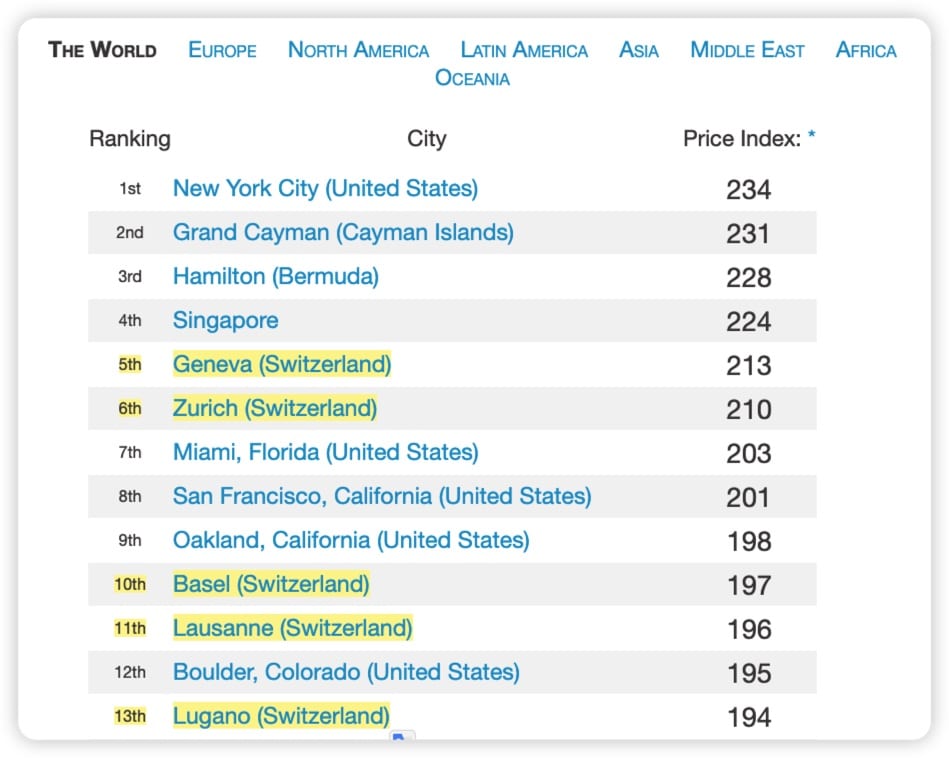This screenshot has height=758, width=949.
Task: Open San Francisco, California link
Action: coord(382,496)
